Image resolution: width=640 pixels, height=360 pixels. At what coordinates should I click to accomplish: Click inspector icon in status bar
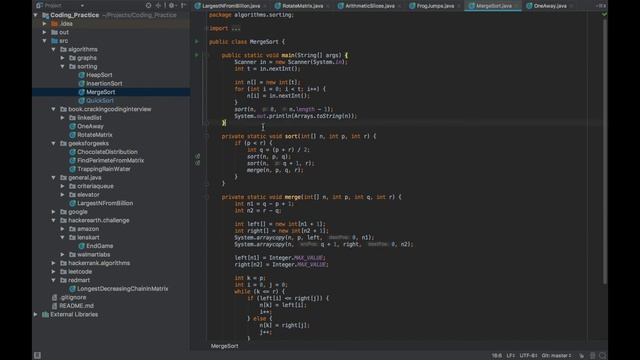(x=593, y=356)
